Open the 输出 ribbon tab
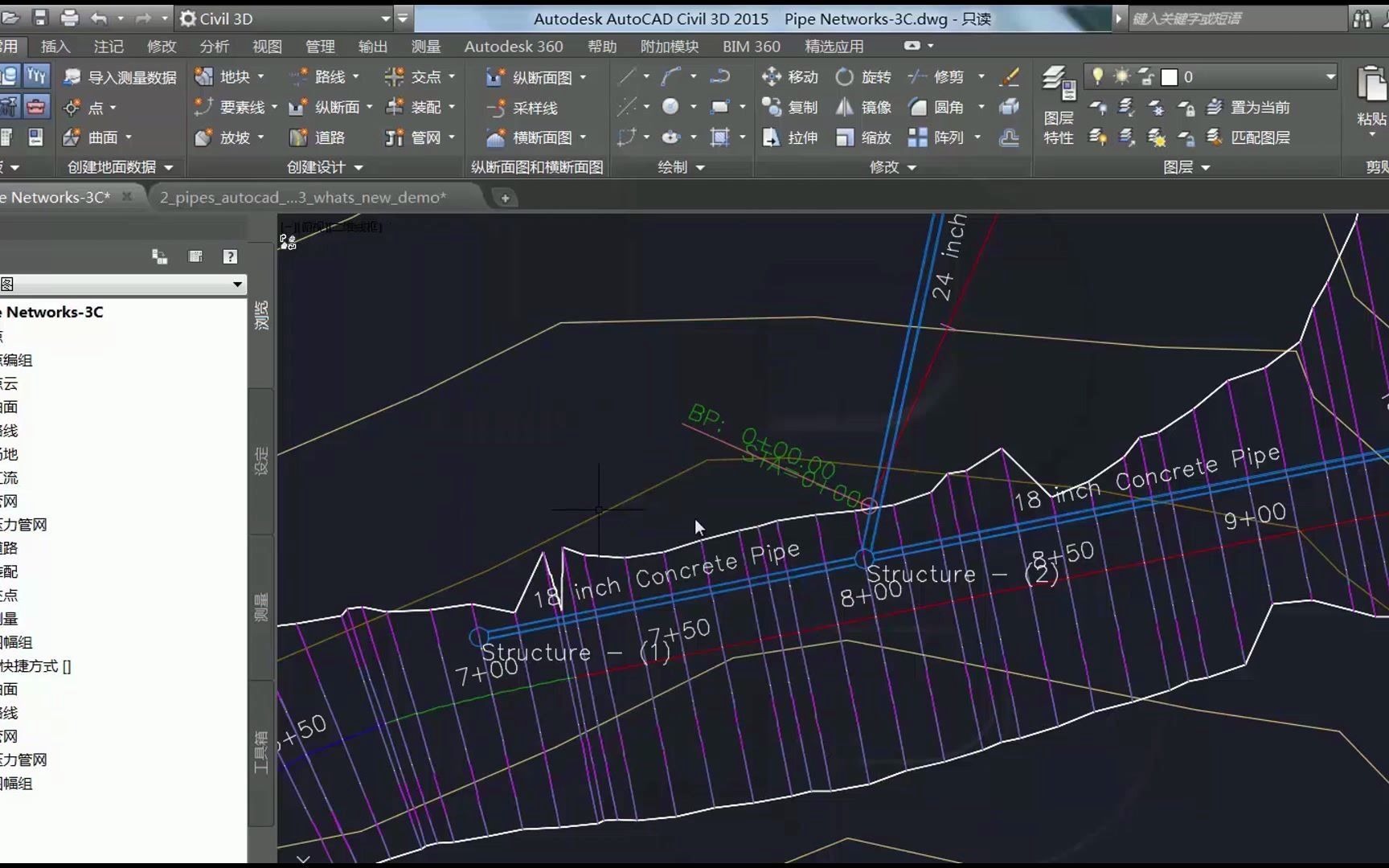1389x868 pixels. point(372,46)
